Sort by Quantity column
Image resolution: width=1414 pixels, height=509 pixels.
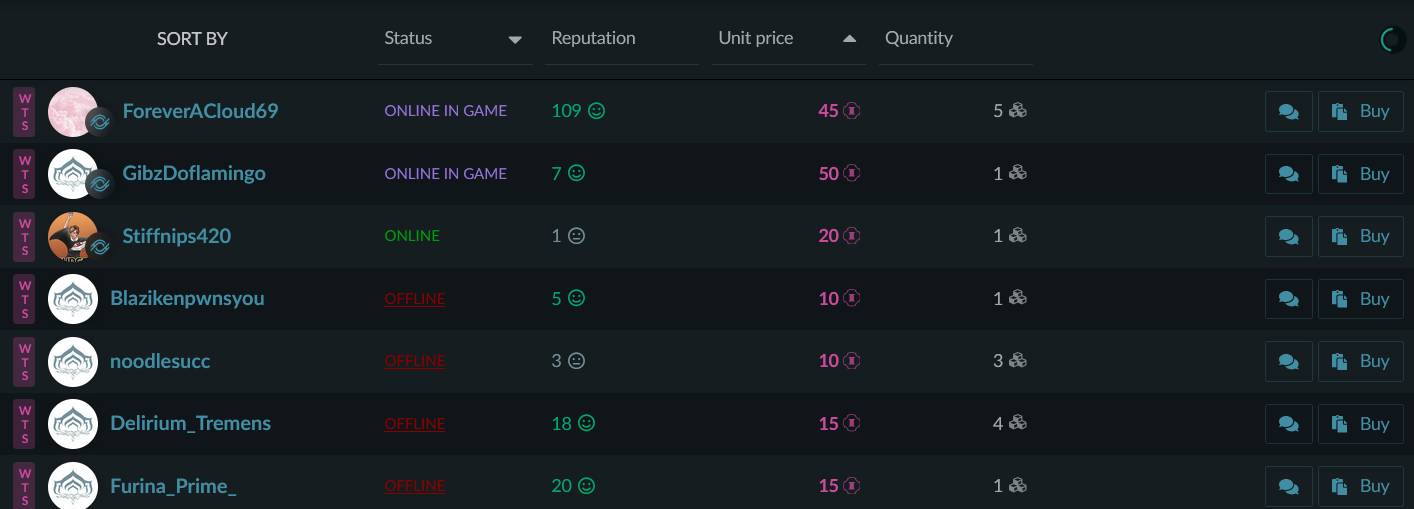918,39
